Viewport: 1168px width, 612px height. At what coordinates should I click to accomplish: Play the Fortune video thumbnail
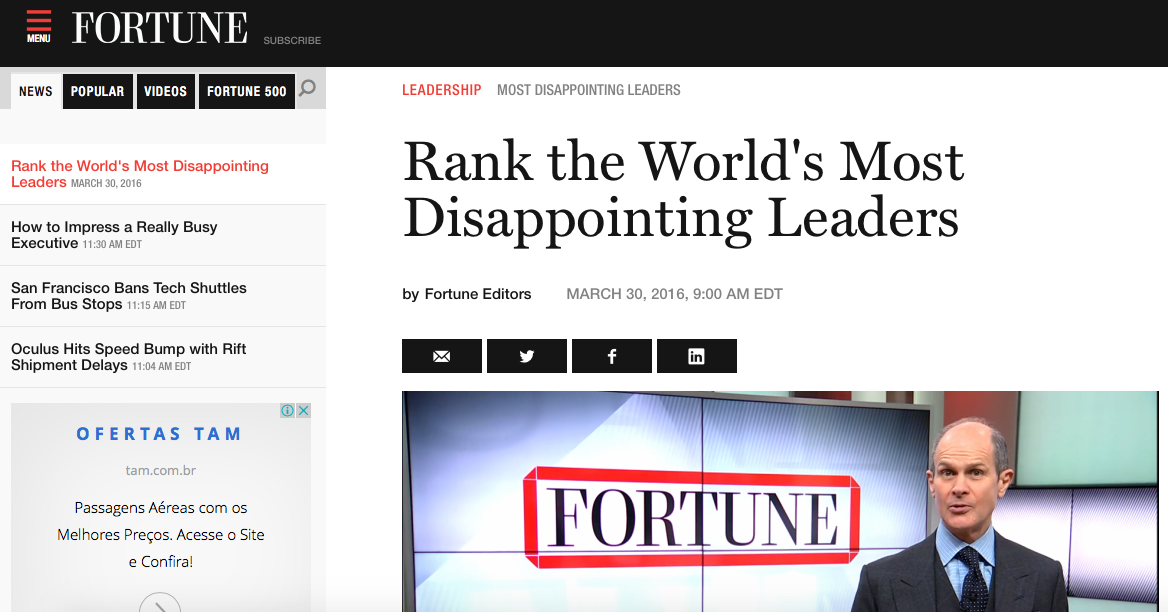[780, 502]
